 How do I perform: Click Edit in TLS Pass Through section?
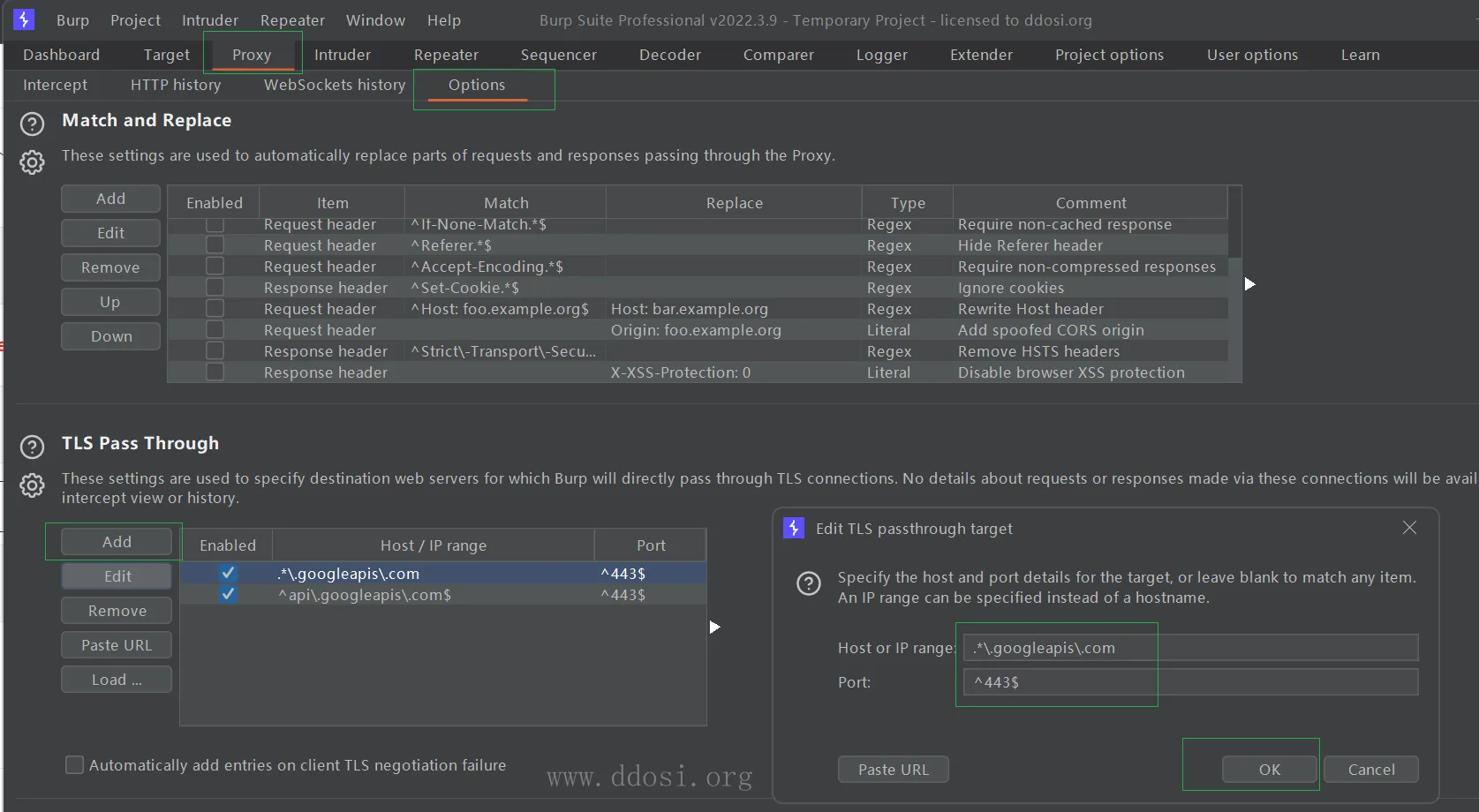pos(117,576)
